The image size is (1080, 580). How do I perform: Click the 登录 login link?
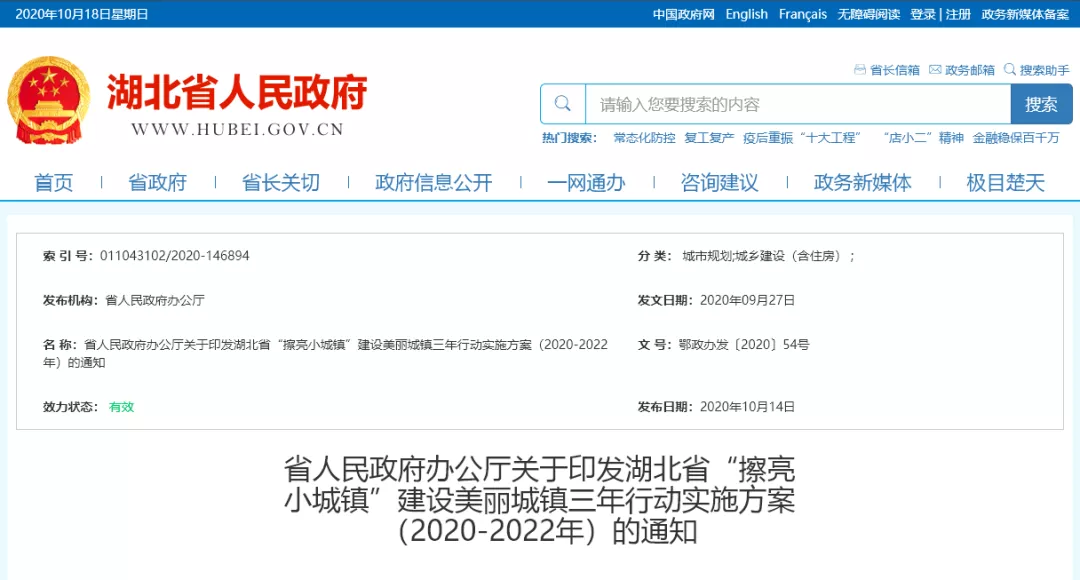click(x=922, y=14)
